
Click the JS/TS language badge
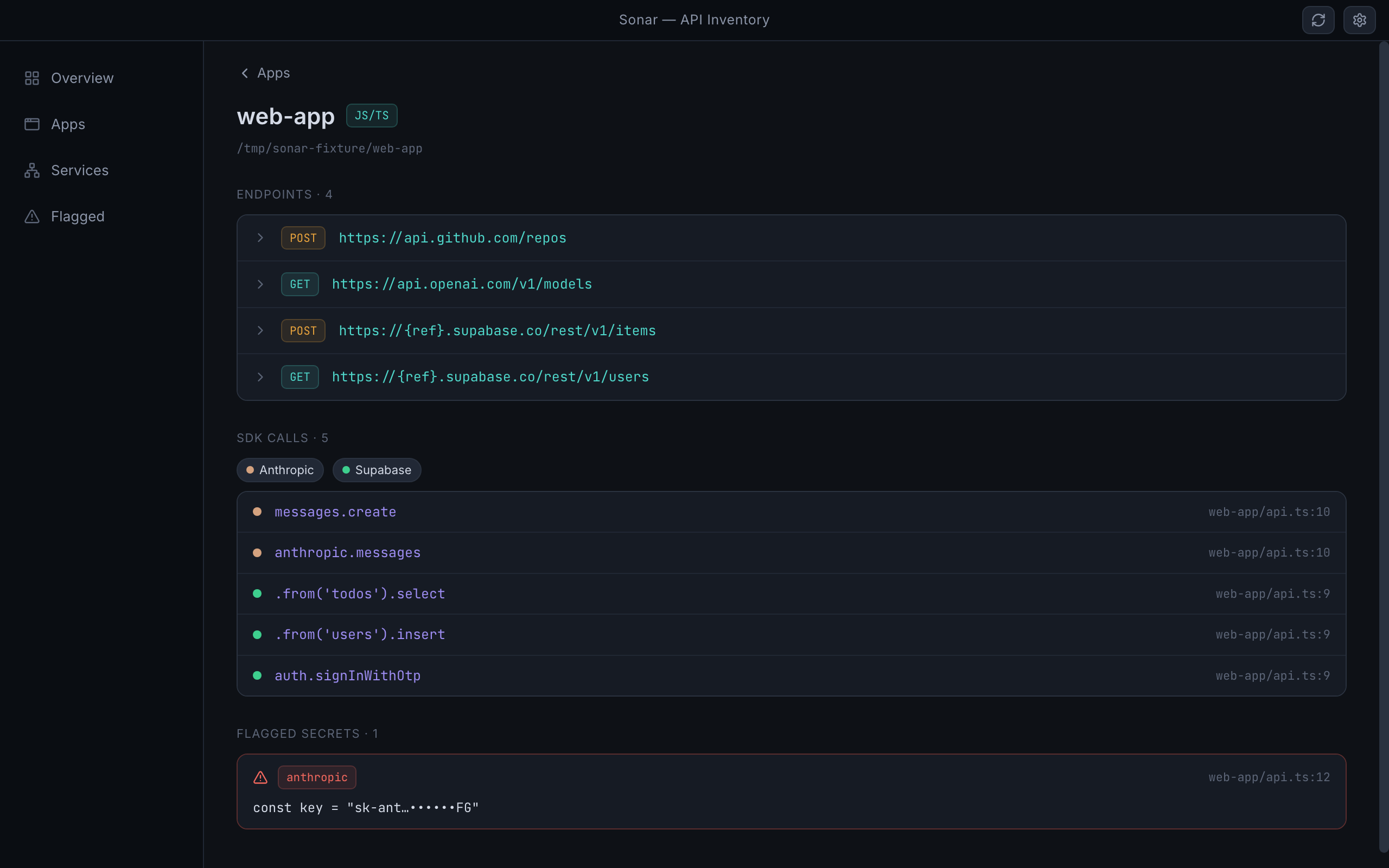coord(372,116)
